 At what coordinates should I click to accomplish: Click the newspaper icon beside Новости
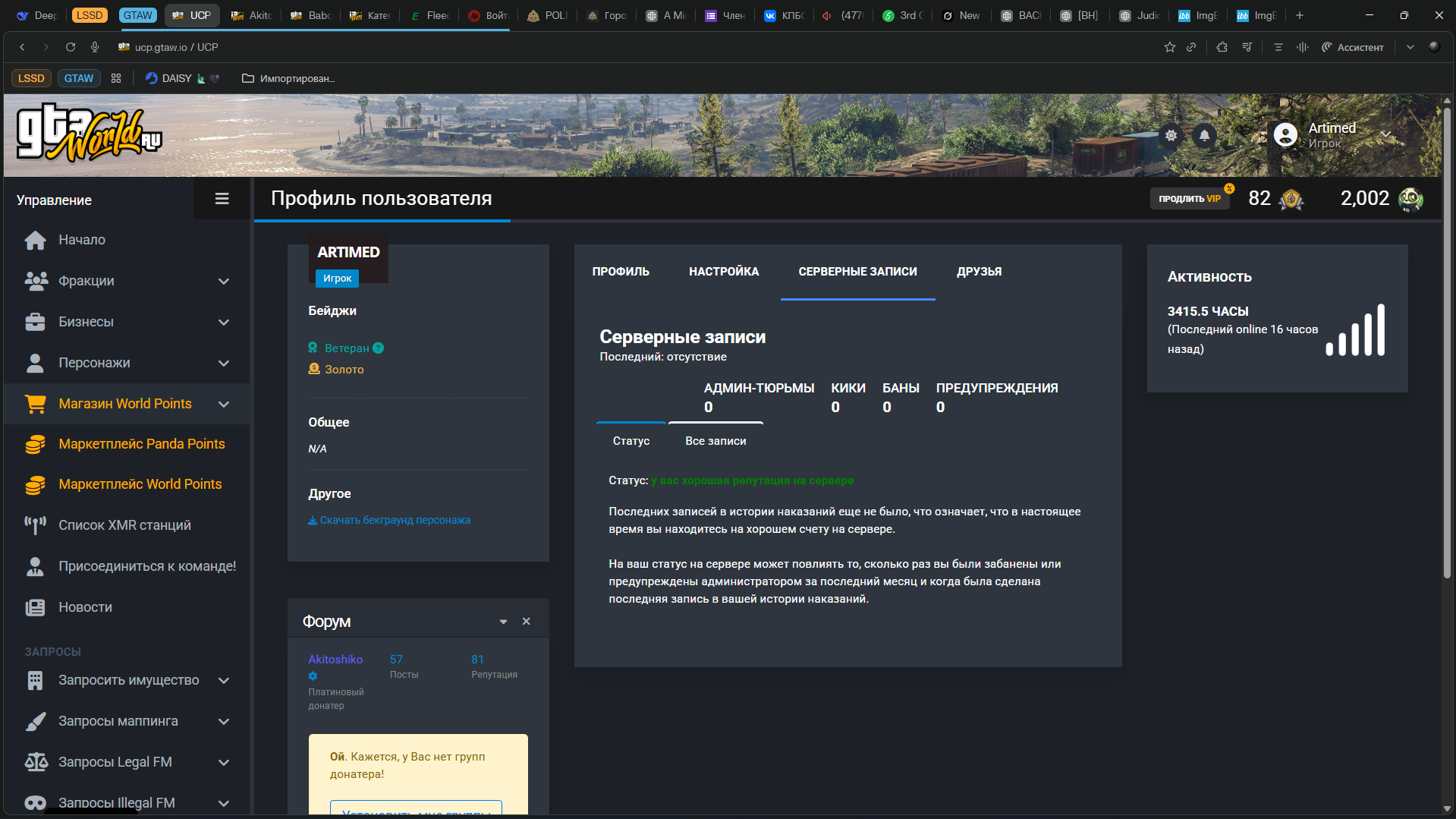(35, 607)
